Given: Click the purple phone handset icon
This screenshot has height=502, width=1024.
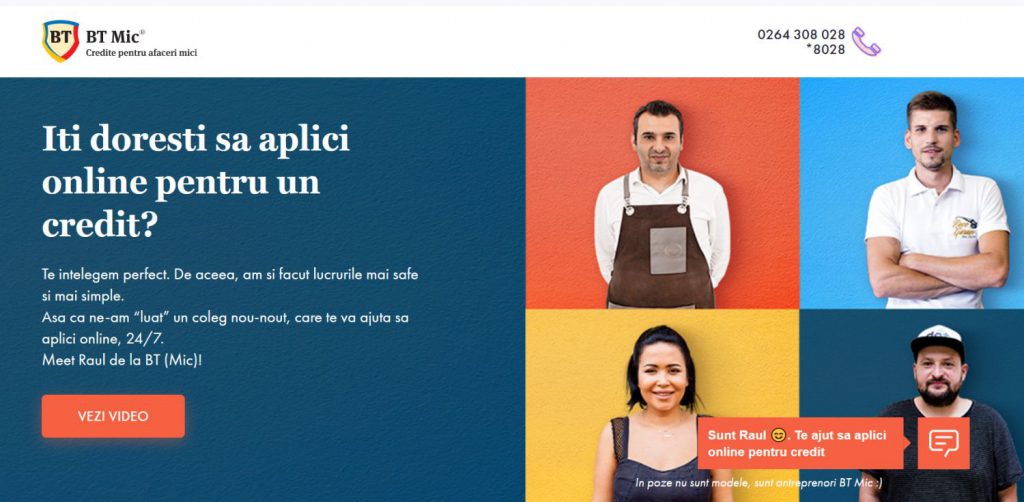Looking at the screenshot, I should coord(866,42).
